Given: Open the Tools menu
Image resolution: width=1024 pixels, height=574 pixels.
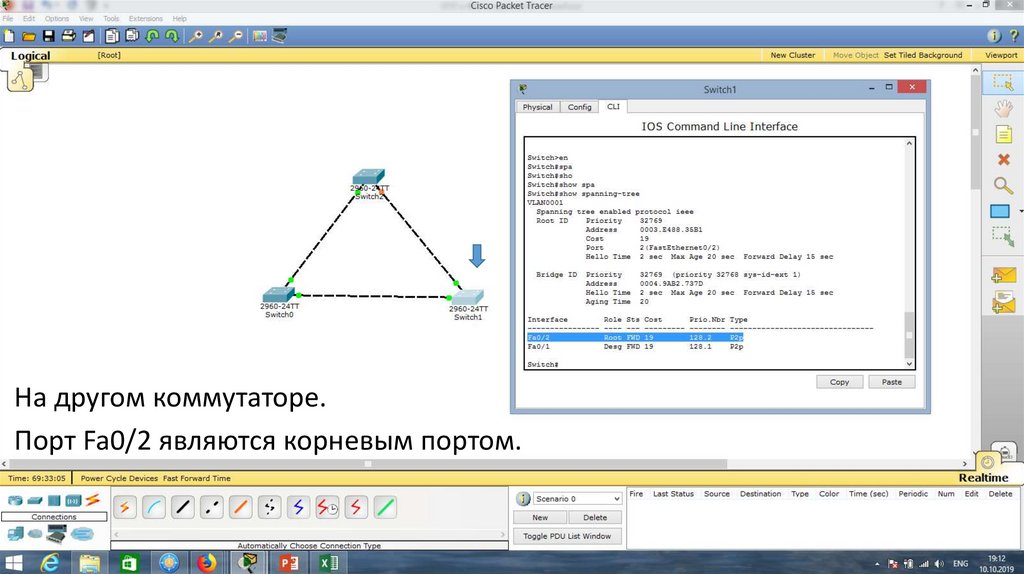Looking at the screenshot, I should 111,19.
